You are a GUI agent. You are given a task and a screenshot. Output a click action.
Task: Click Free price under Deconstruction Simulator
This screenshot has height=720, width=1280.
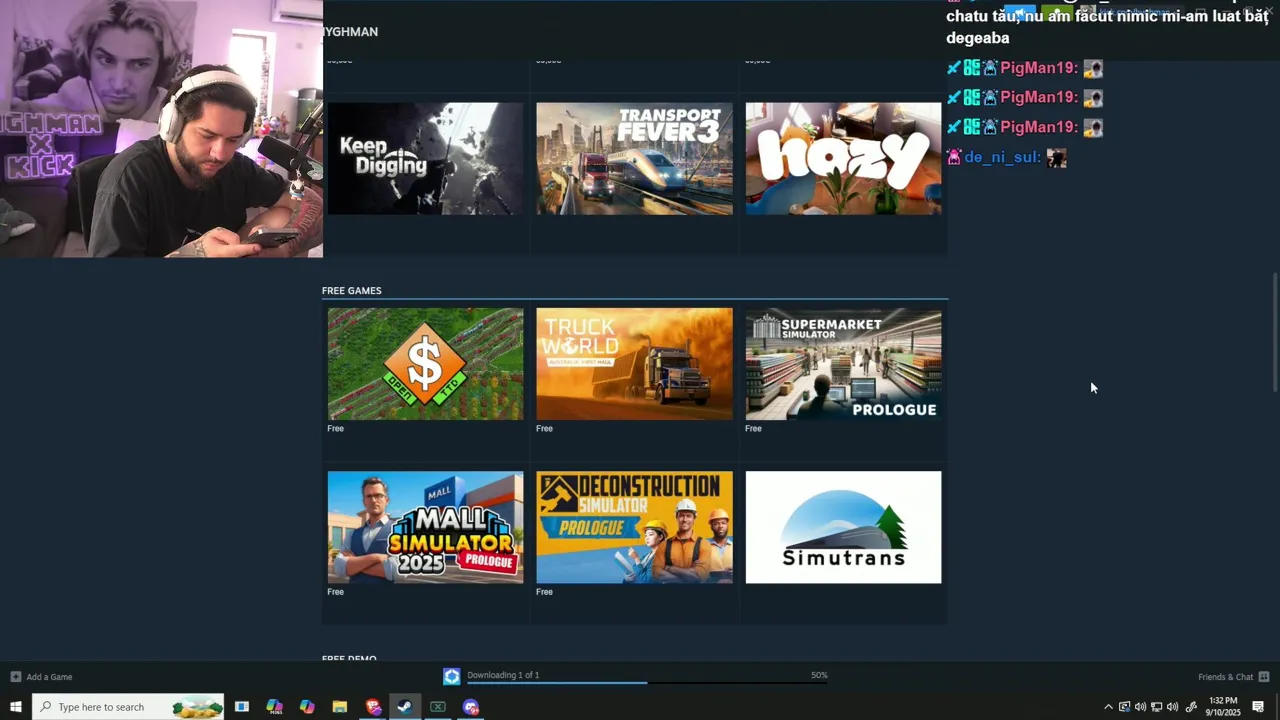point(544,592)
